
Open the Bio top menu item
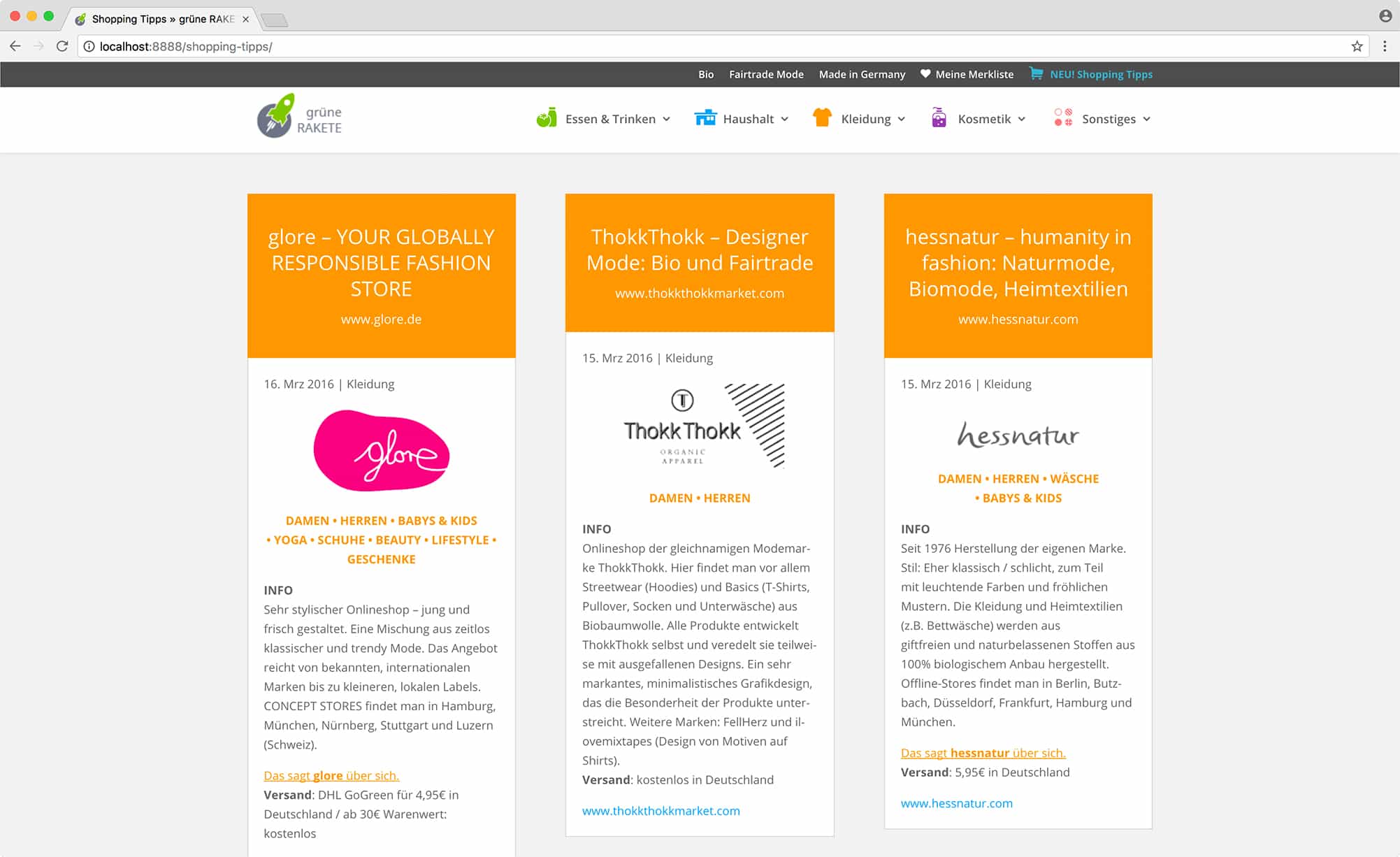[x=706, y=74]
